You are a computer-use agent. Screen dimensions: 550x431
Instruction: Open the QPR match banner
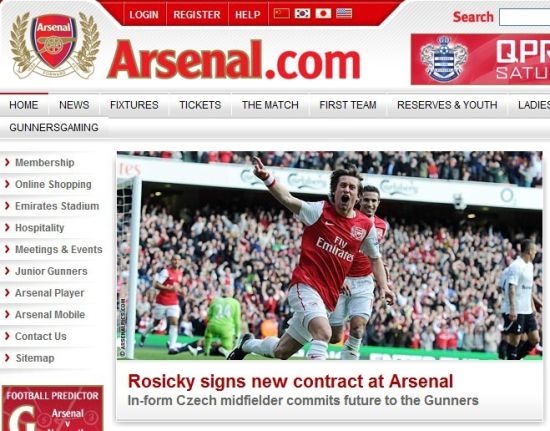click(481, 59)
